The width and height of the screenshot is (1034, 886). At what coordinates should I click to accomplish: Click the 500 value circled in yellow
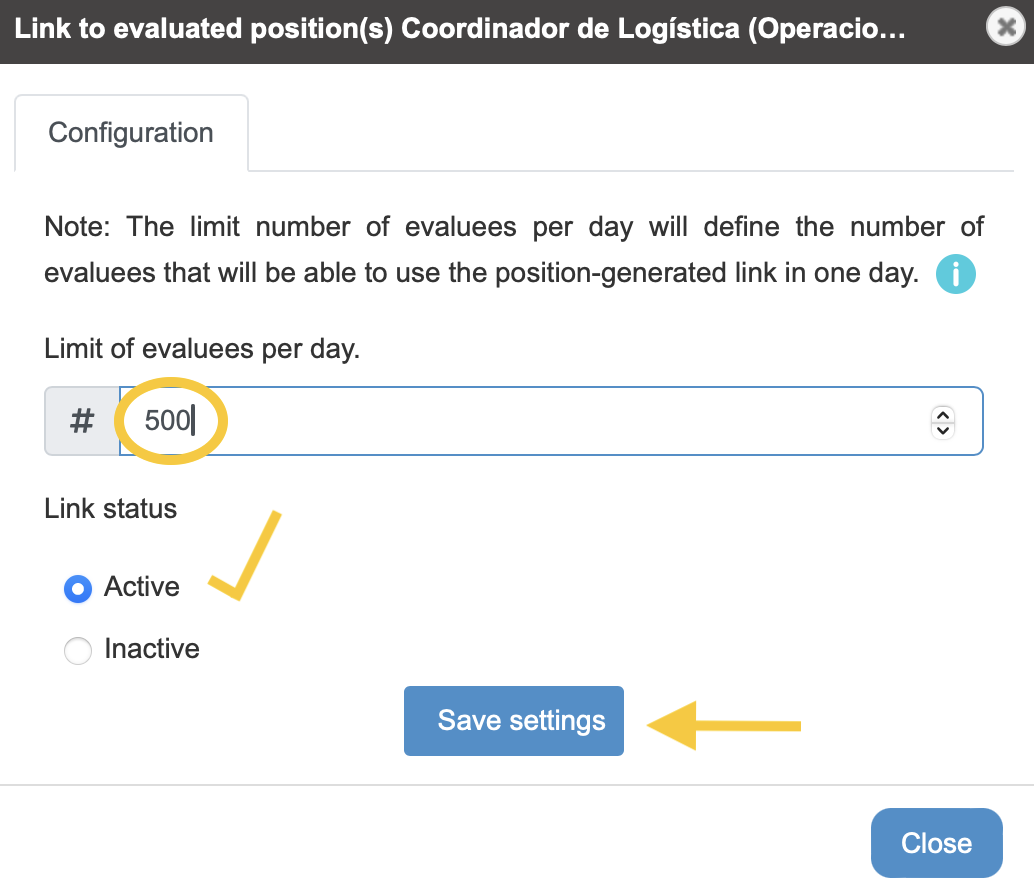[167, 421]
